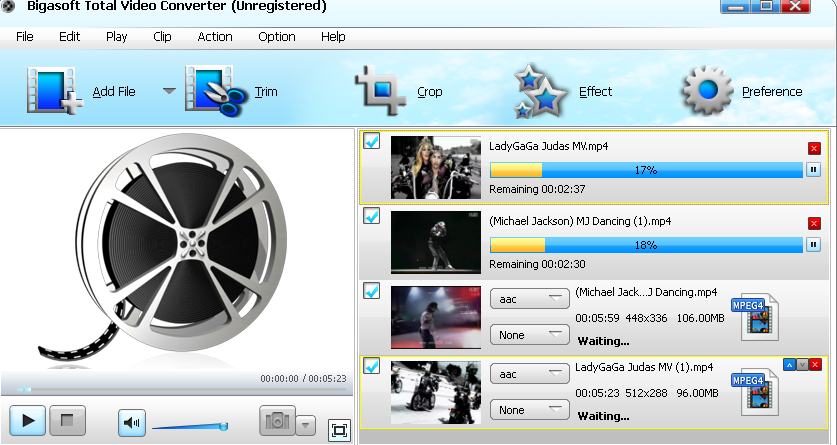
Task: Click the Add File film icon
Action: tap(47, 91)
